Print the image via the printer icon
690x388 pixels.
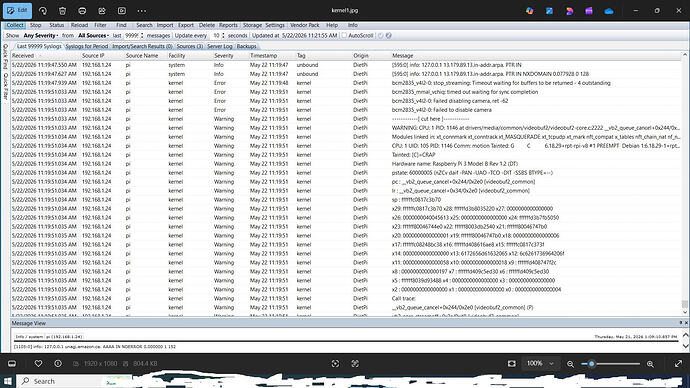(82, 11)
